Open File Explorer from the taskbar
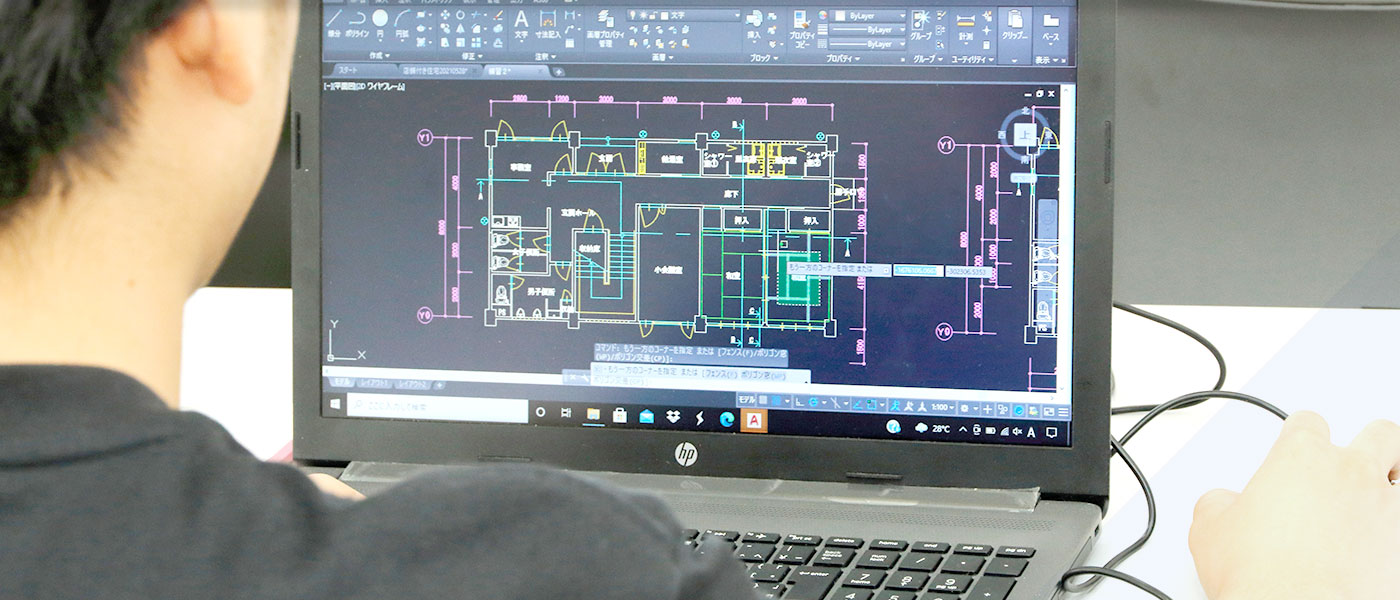The width and height of the screenshot is (1400, 600). tap(593, 413)
